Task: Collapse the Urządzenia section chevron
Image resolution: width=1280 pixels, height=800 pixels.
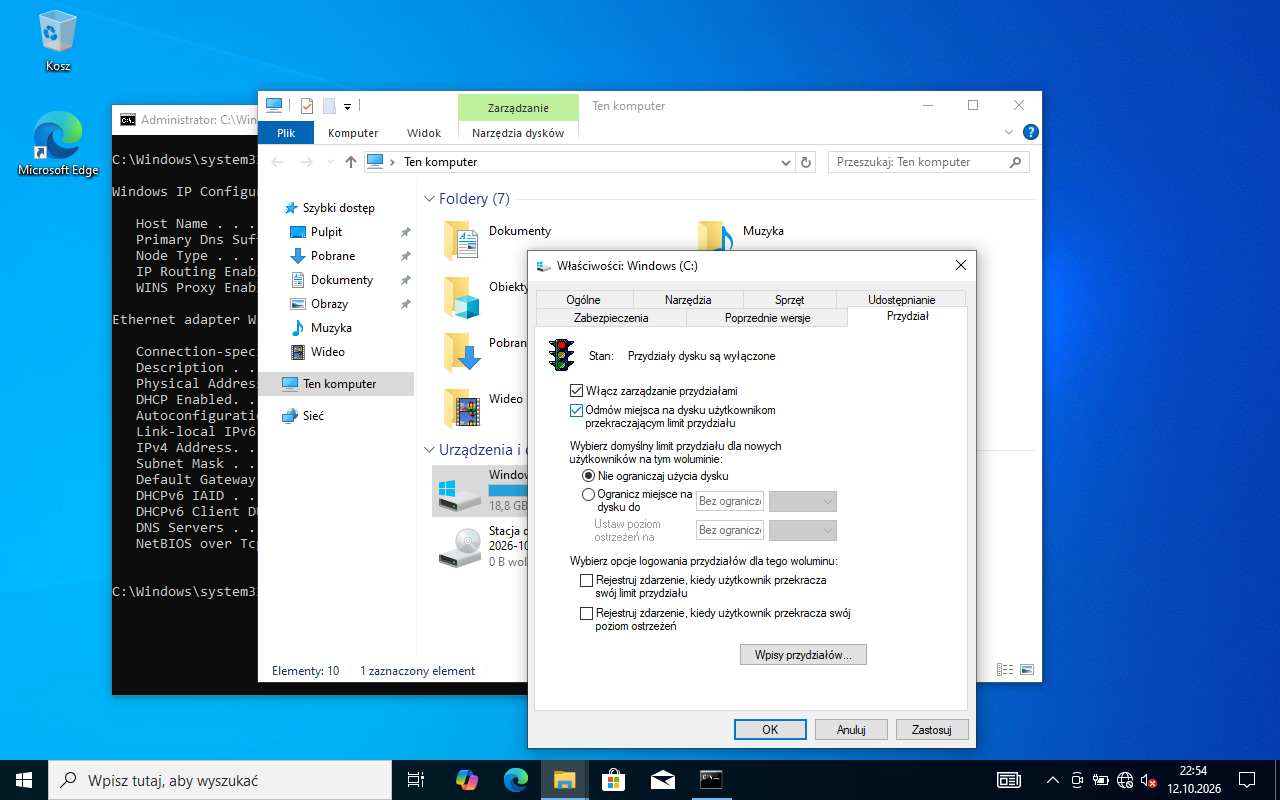Action: (430, 450)
